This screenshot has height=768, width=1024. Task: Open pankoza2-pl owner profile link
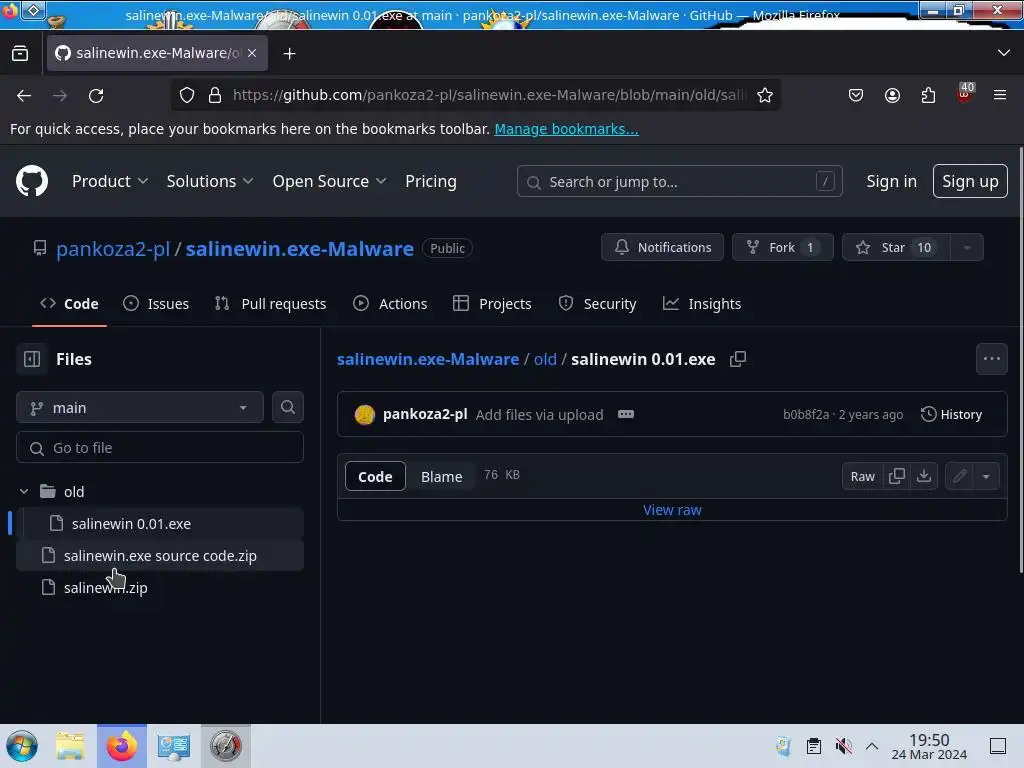[x=112, y=249]
